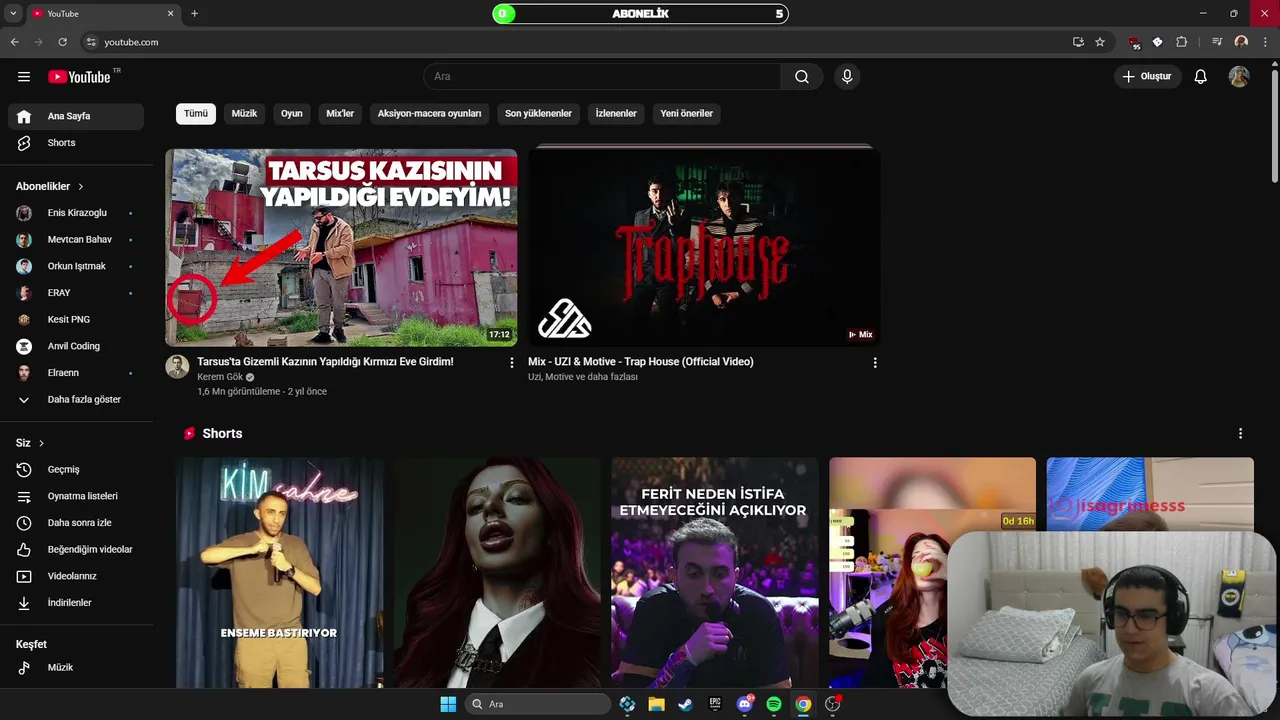The height and width of the screenshot is (720, 1280).
Task: Open Elraenn subscription channel
Action: click(x=76, y=373)
